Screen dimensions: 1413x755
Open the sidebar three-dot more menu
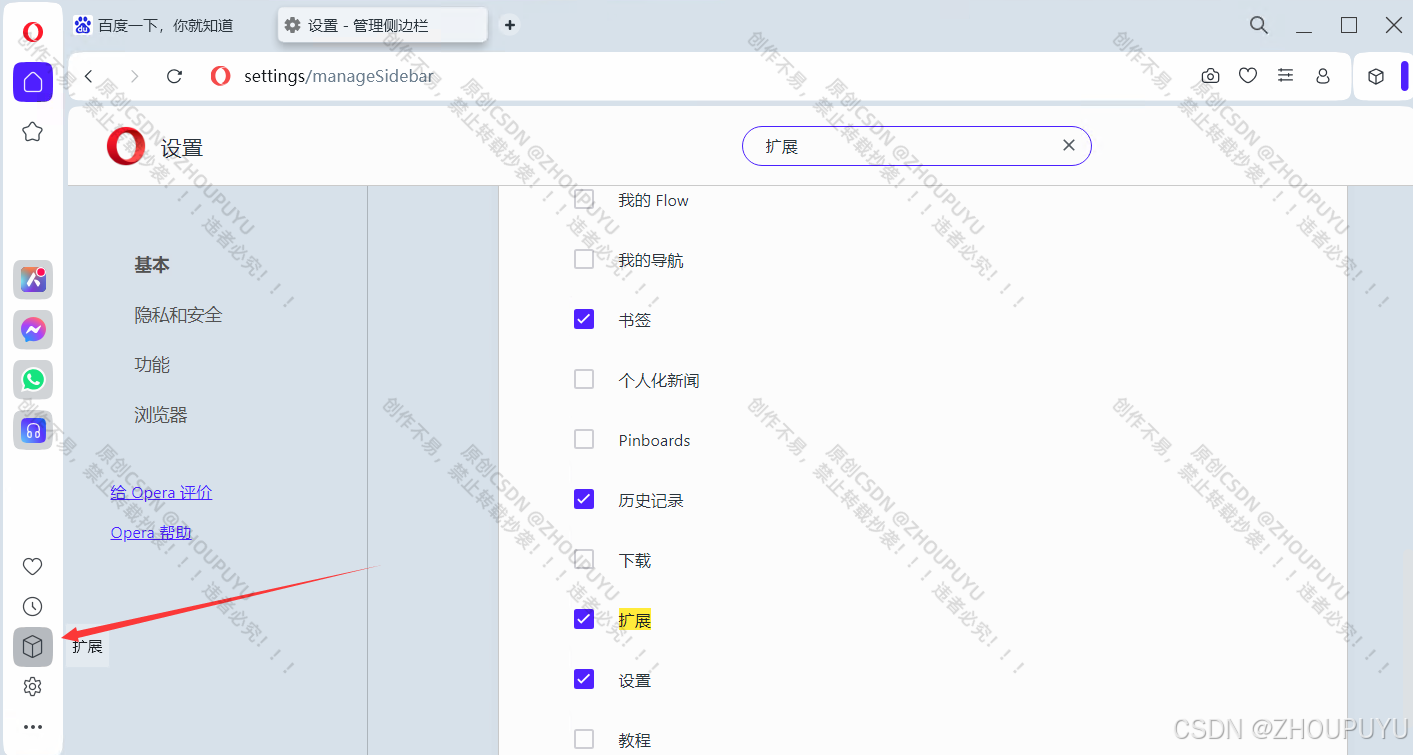(x=33, y=727)
